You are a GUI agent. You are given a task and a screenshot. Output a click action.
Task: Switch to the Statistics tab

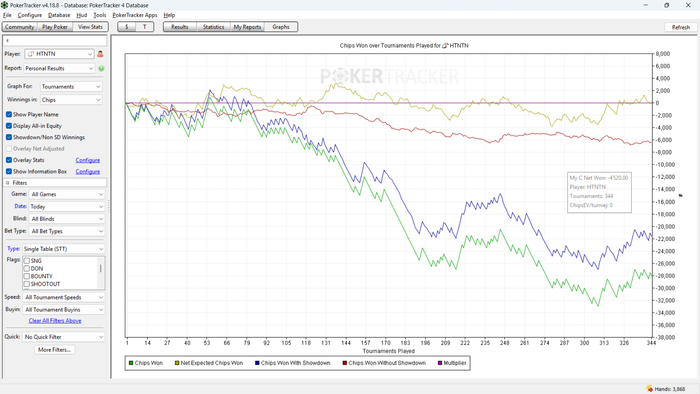pyautogui.click(x=213, y=27)
